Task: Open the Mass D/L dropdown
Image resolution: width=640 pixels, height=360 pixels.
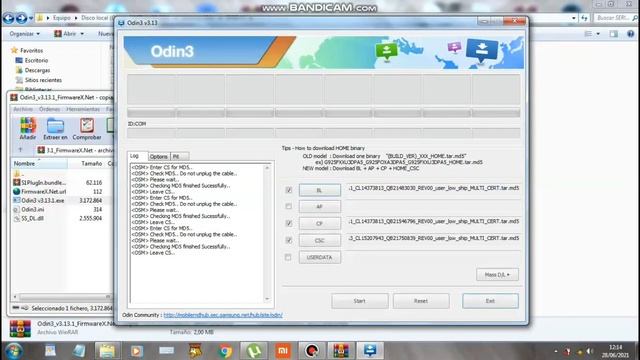Action: (497, 275)
